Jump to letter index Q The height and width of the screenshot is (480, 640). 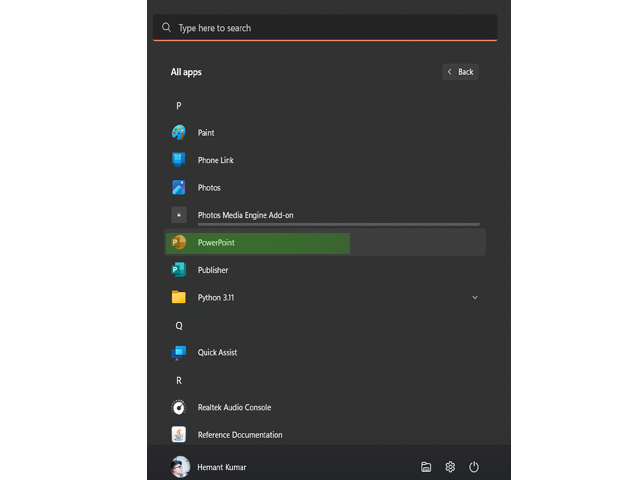(x=179, y=326)
